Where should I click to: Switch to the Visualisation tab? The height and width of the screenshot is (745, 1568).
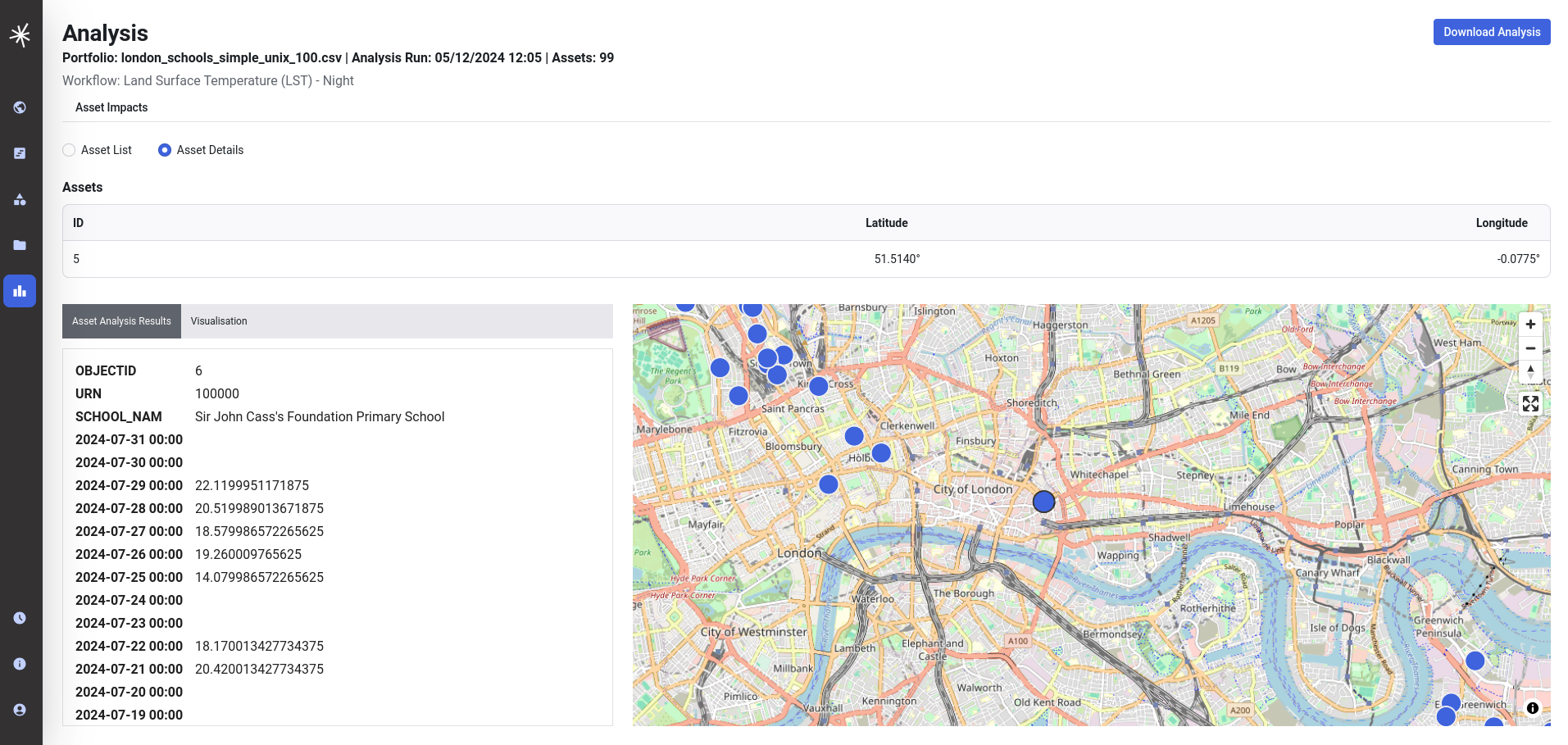219,321
